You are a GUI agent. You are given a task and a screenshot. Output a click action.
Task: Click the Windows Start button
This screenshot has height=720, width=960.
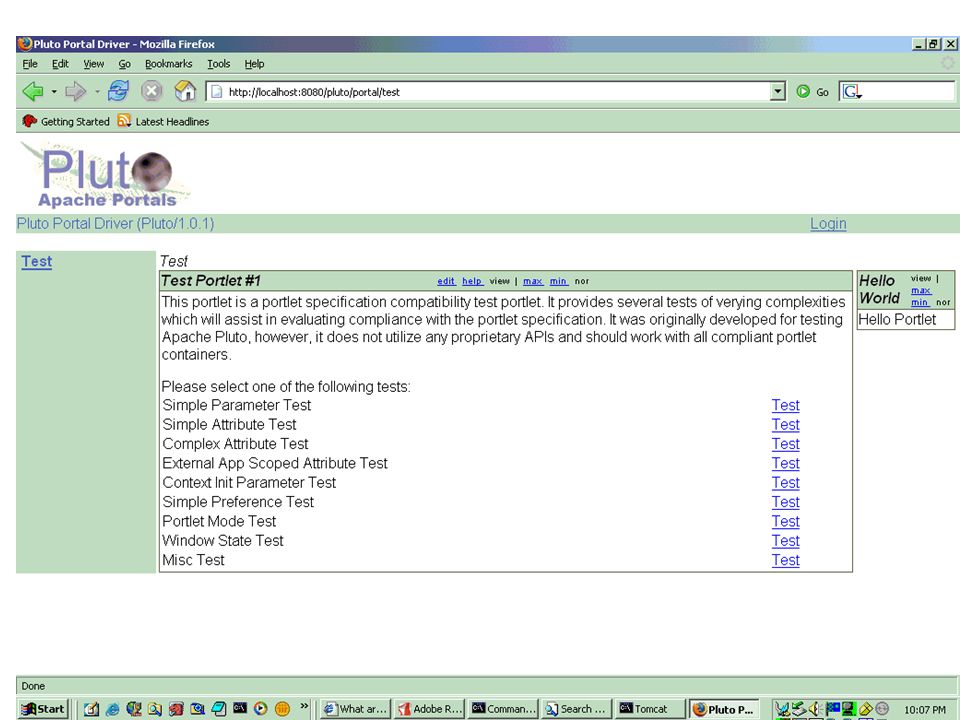pos(43,709)
